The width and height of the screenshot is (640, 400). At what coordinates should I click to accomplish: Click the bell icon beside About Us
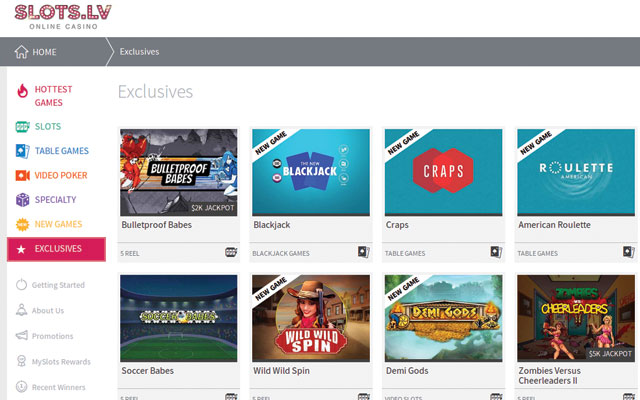pos(21,310)
